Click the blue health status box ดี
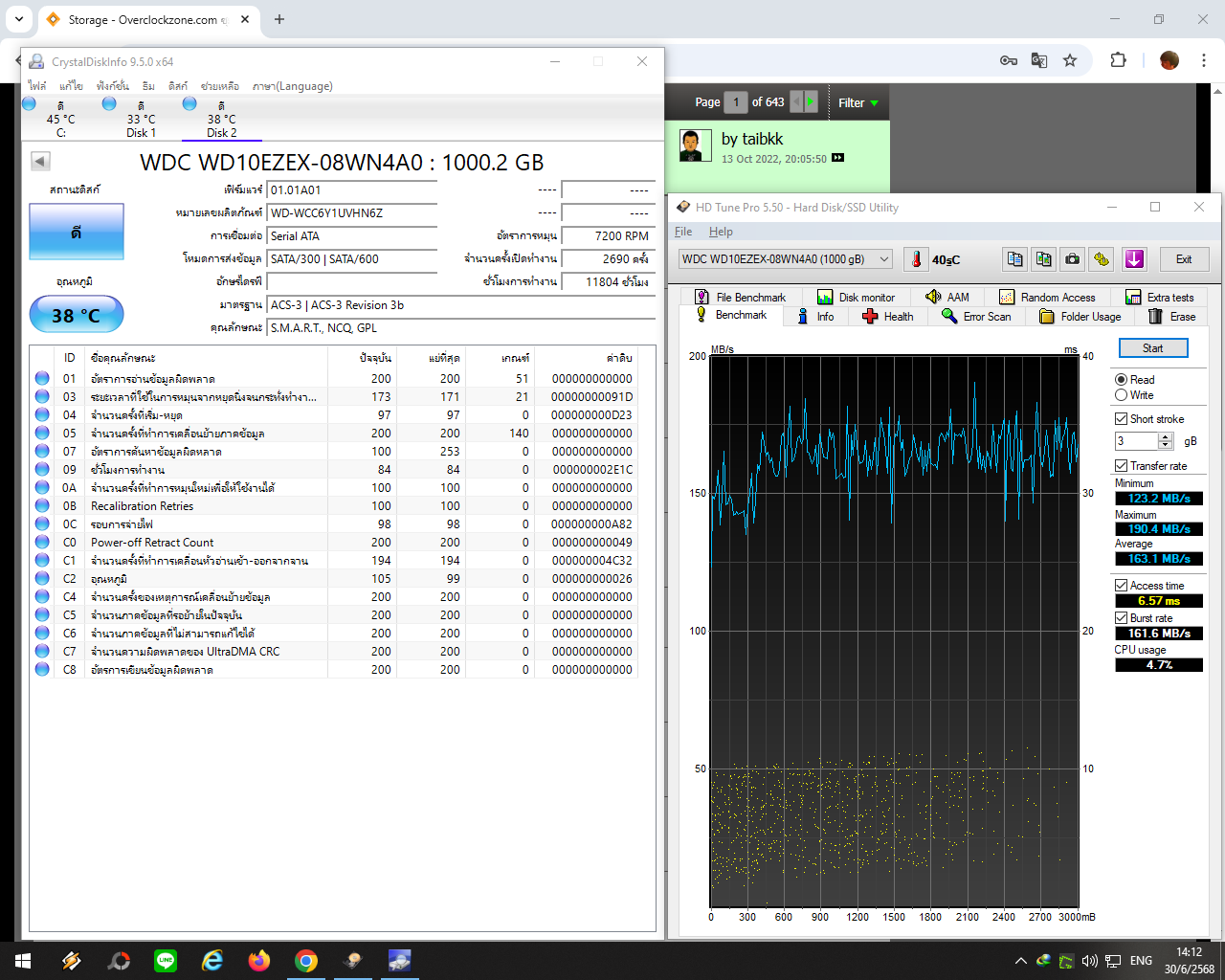Image resolution: width=1225 pixels, height=980 pixels. (x=77, y=233)
